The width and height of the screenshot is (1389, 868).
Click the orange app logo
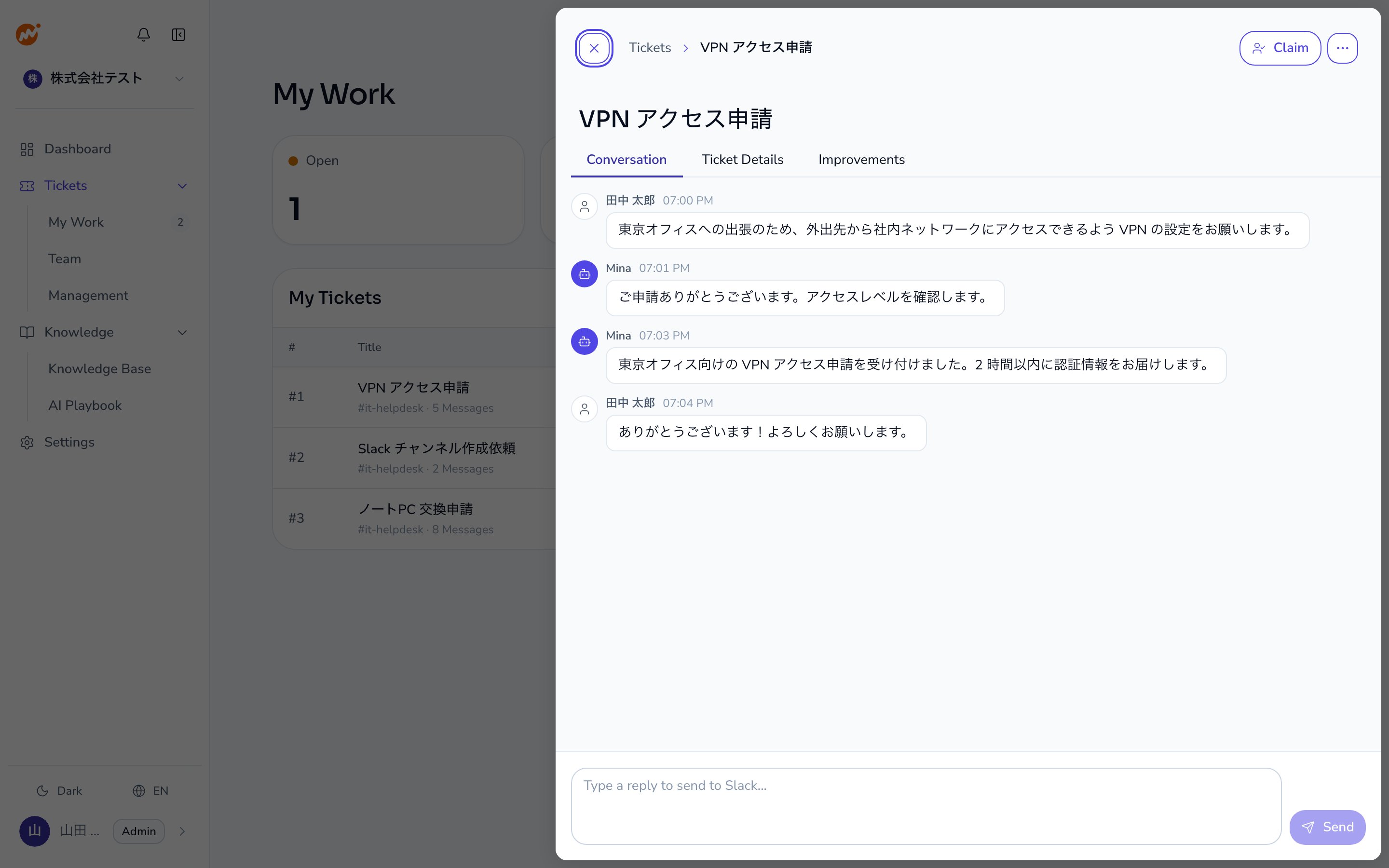tap(27, 34)
